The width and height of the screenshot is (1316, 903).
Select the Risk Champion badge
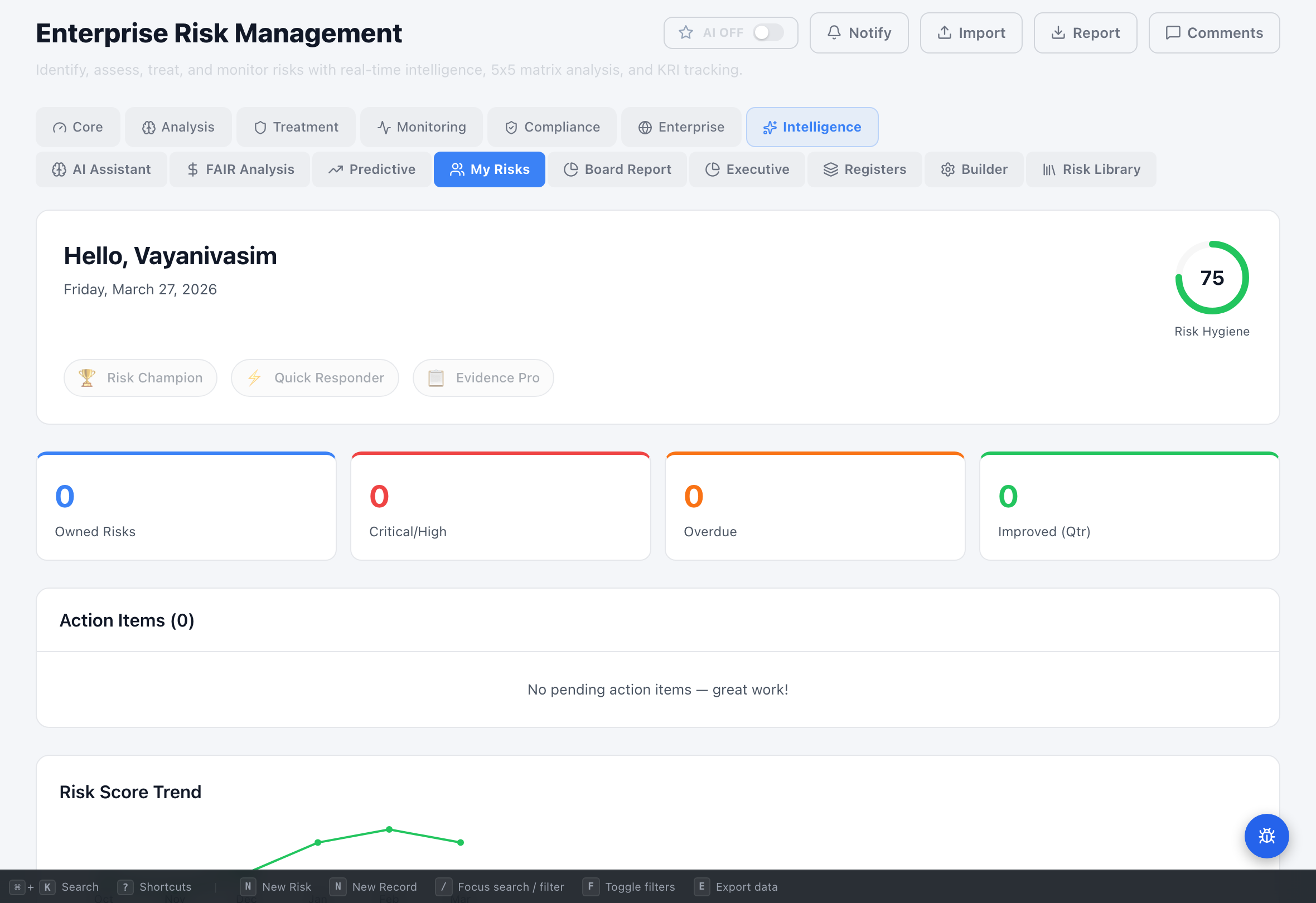tap(141, 377)
